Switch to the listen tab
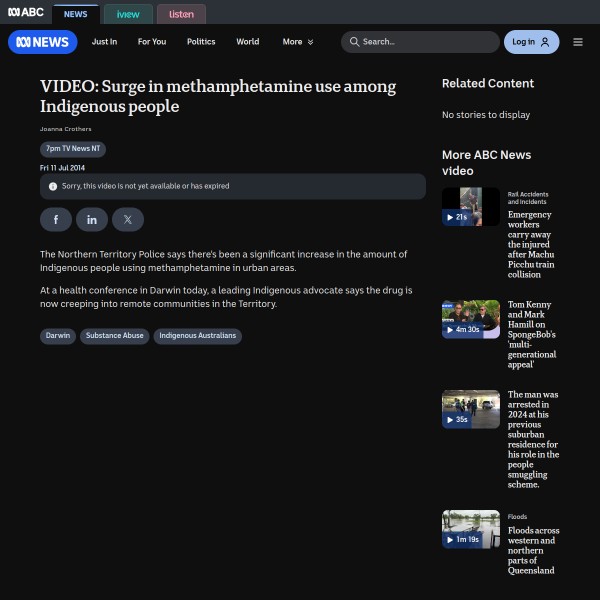 coord(181,14)
